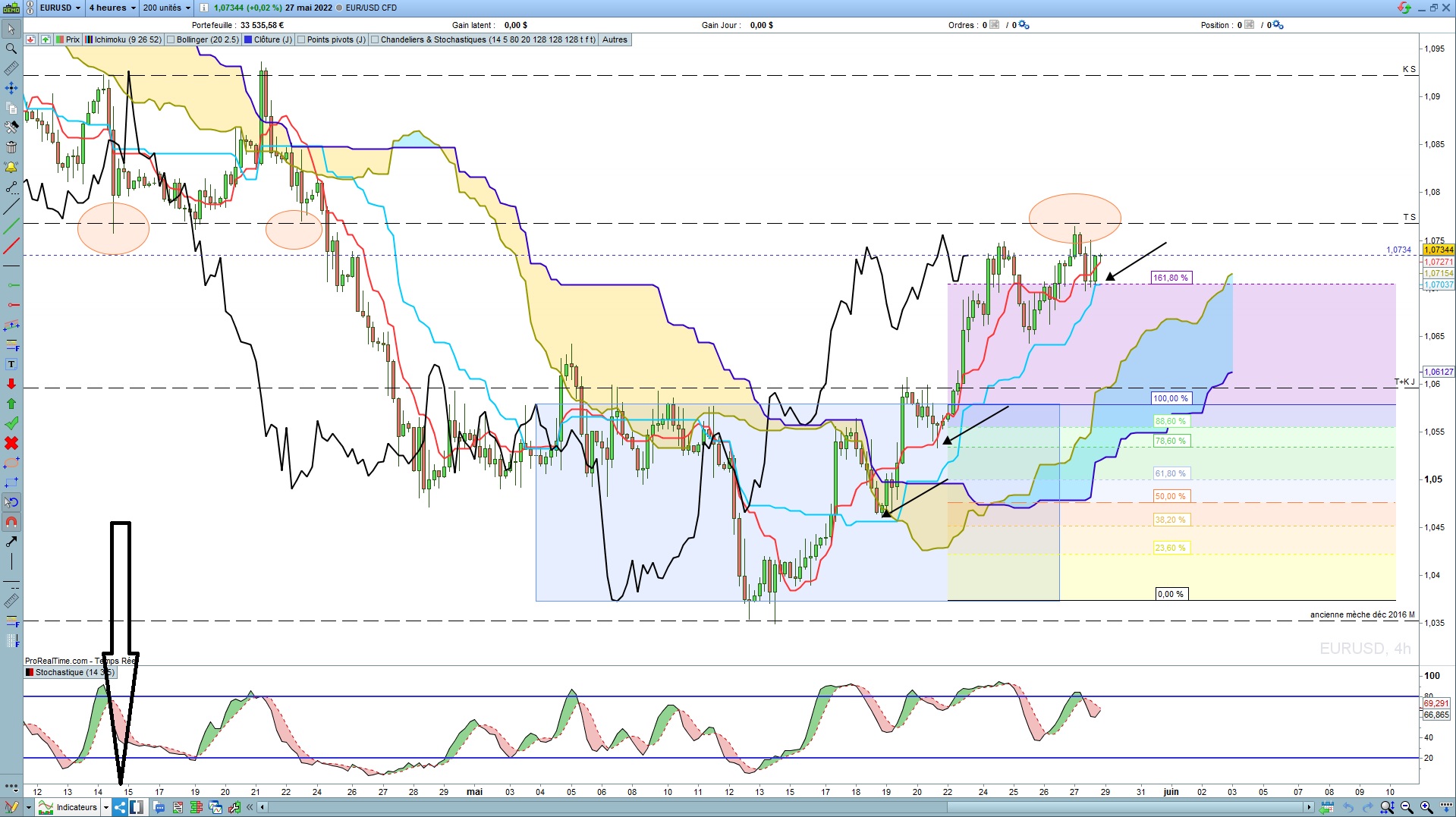Image resolution: width=1456 pixels, height=817 pixels.
Task: Open the drawing pencil tool icon
Action: [x=11, y=807]
